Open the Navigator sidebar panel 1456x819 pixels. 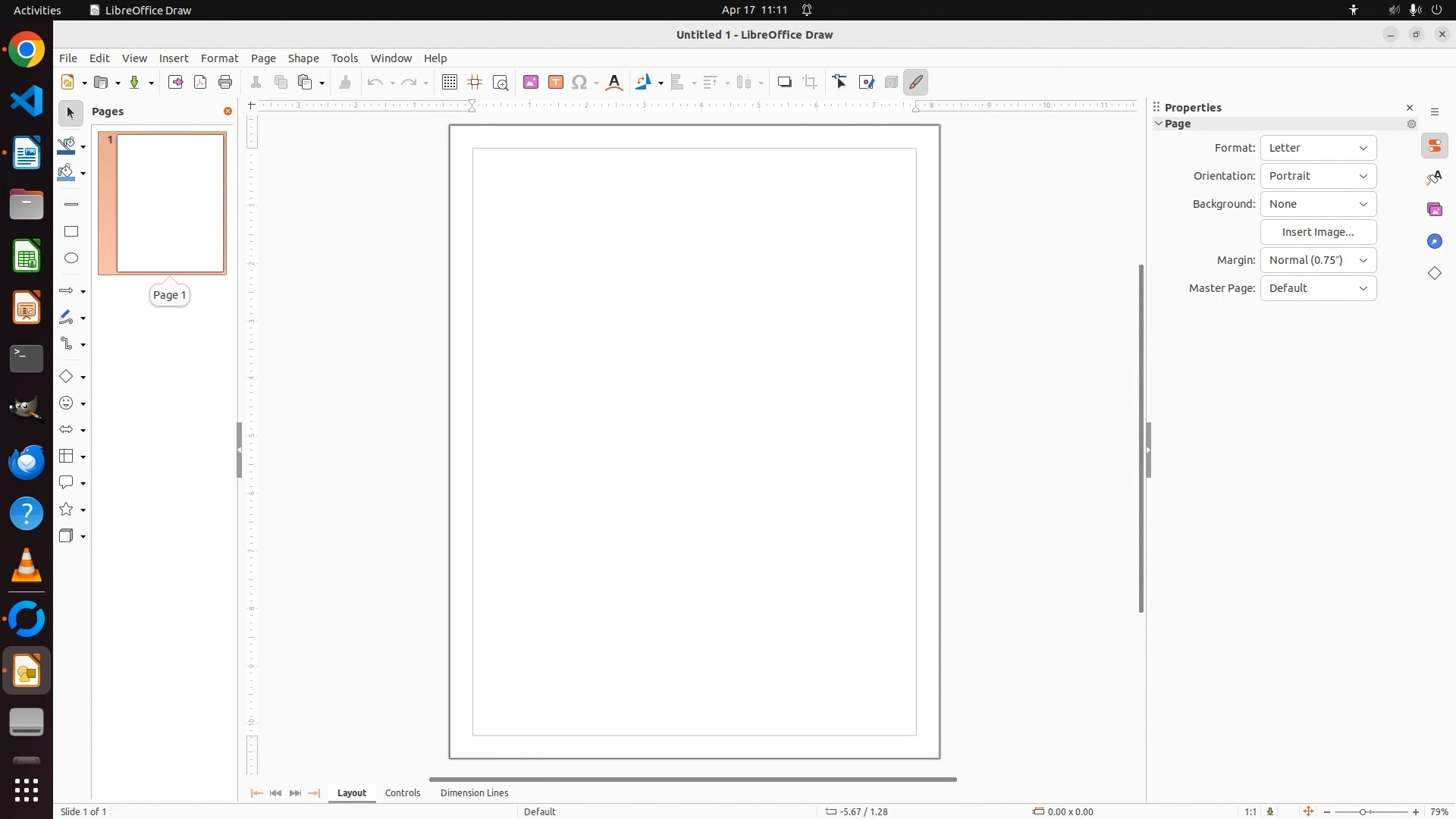pyautogui.click(x=1435, y=242)
